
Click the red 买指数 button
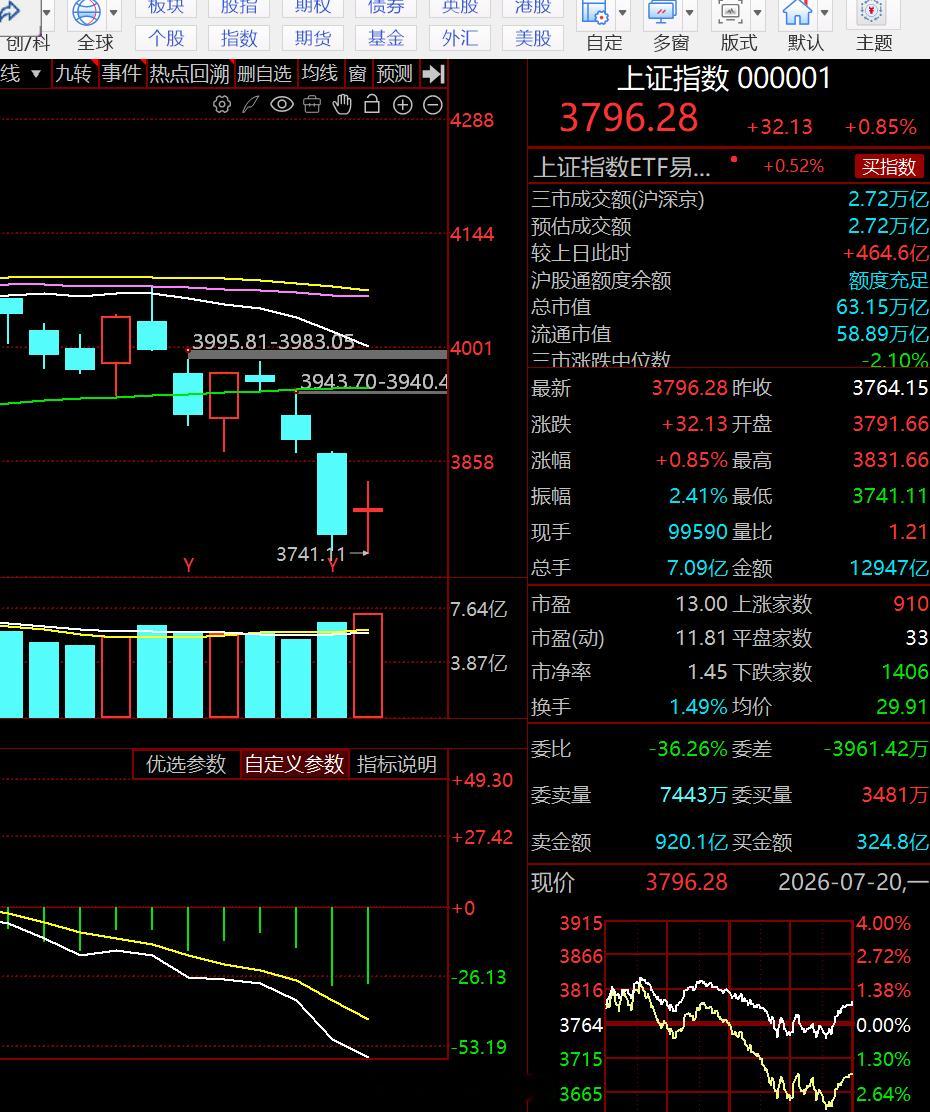click(x=889, y=167)
